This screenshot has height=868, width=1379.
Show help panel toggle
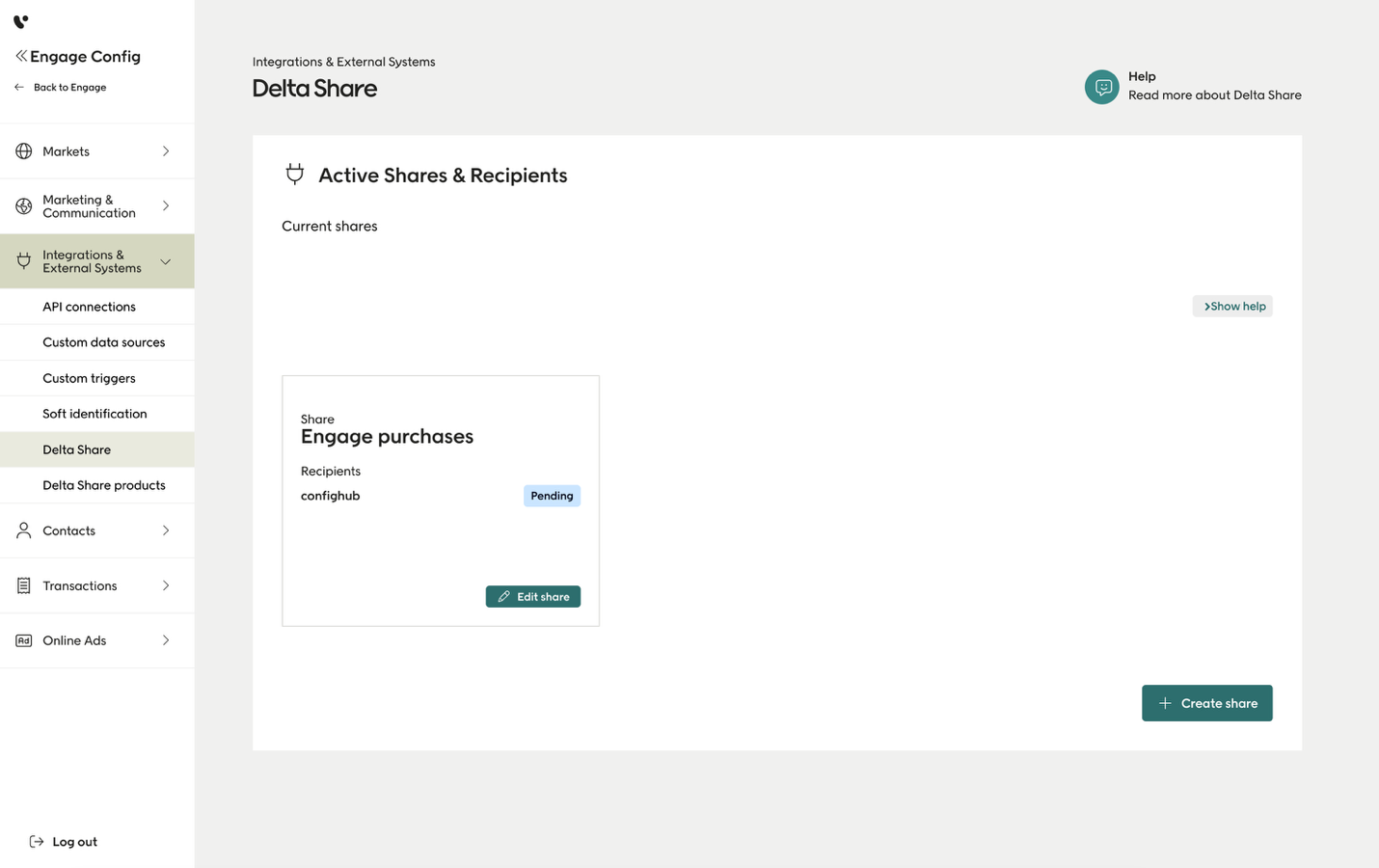[x=1232, y=307]
